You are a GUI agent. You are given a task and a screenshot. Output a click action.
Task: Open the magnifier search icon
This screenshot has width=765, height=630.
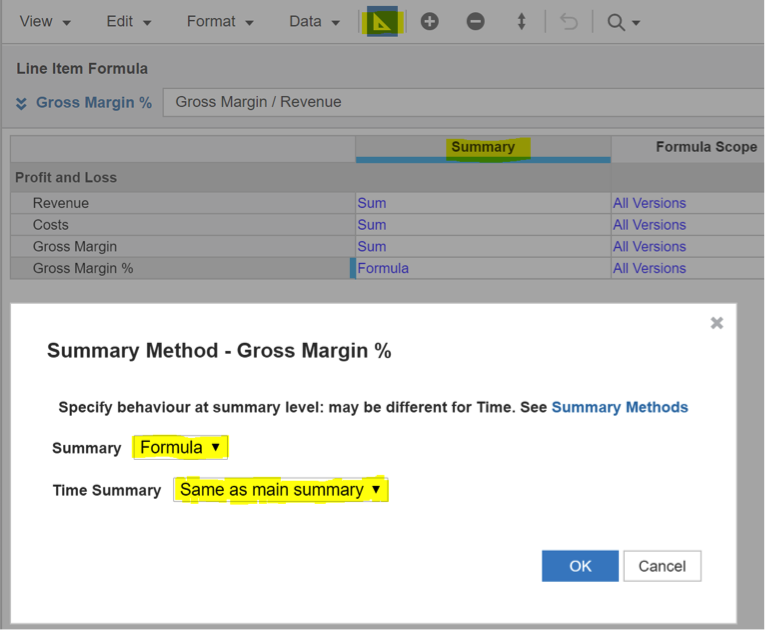click(x=616, y=22)
